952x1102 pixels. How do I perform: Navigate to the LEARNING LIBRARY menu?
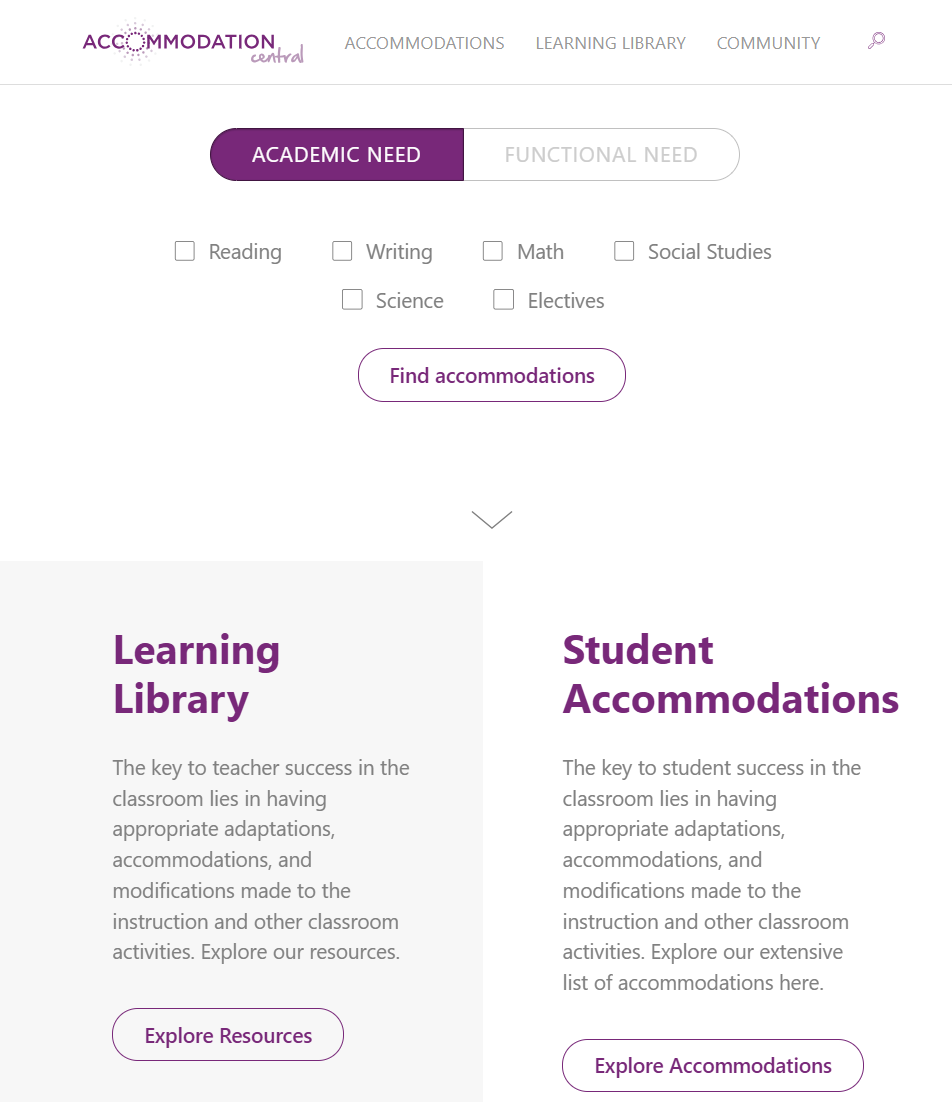click(610, 43)
